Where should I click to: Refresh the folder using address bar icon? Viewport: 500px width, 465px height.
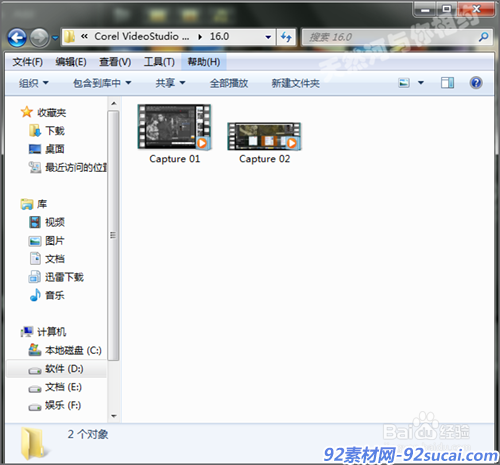(x=286, y=37)
